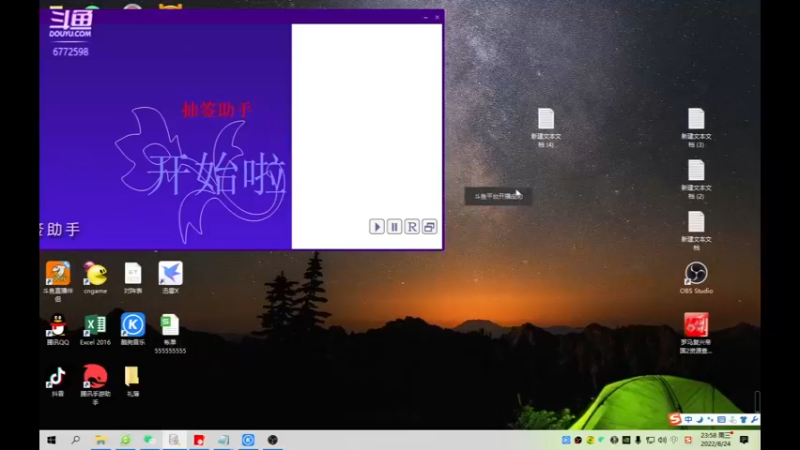Click the microphone tray icon
This screenshot has width=800, height=450.
638,440
